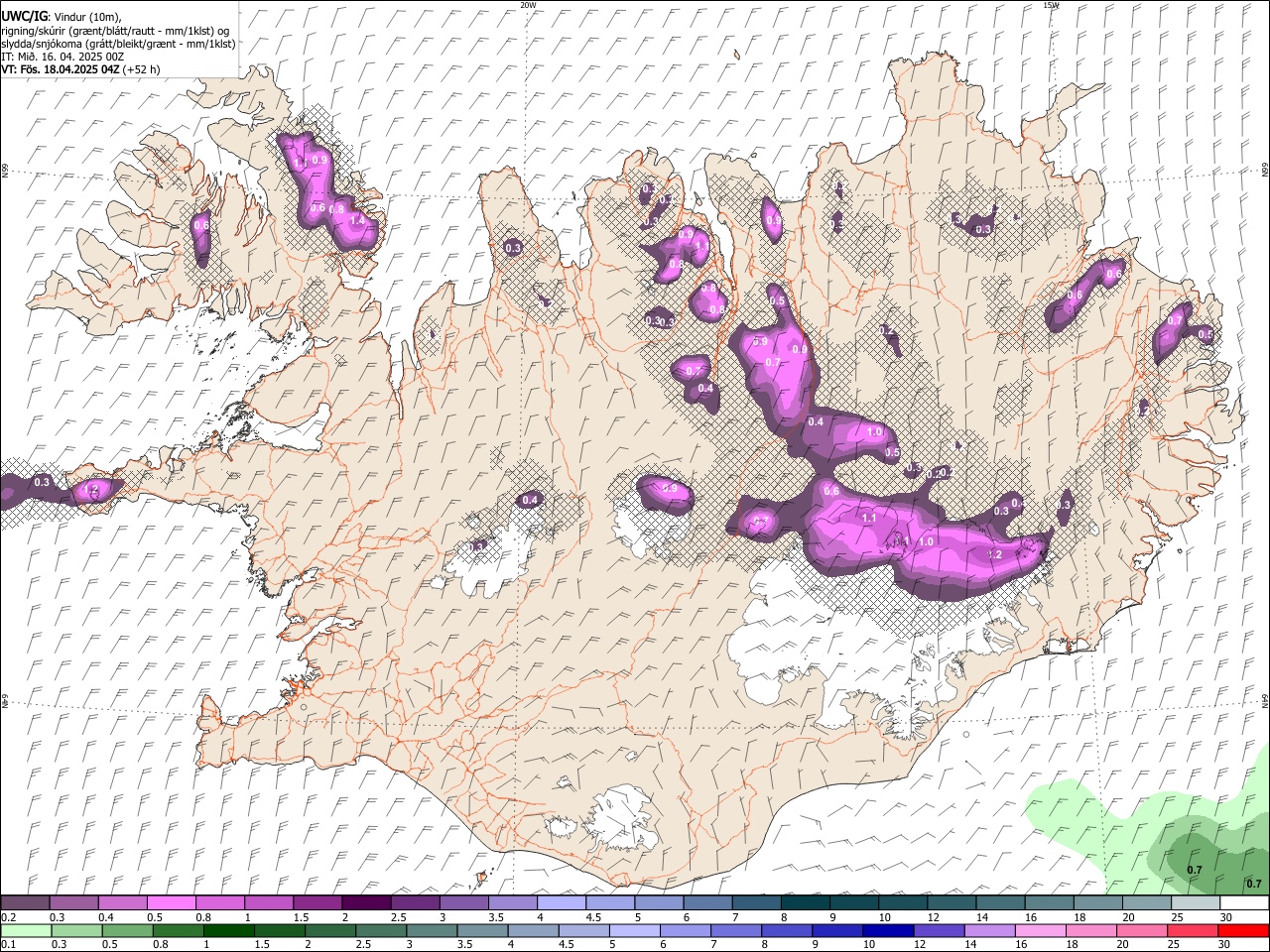
Task: Select the rain scale swatch starting at 0.5
Action: [x=127, y=931]
